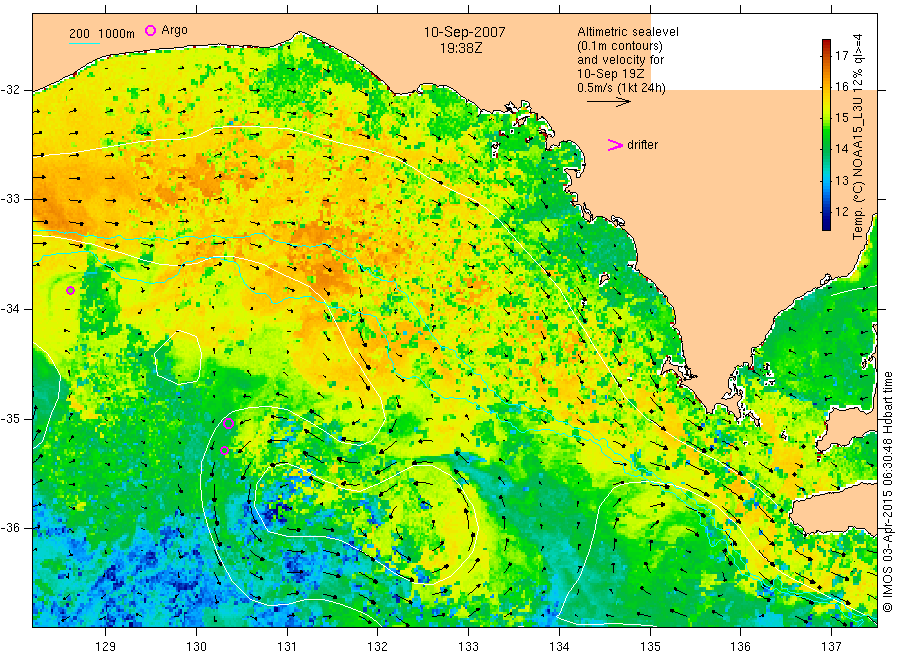Click the colorbar value 17

(841, 56)
